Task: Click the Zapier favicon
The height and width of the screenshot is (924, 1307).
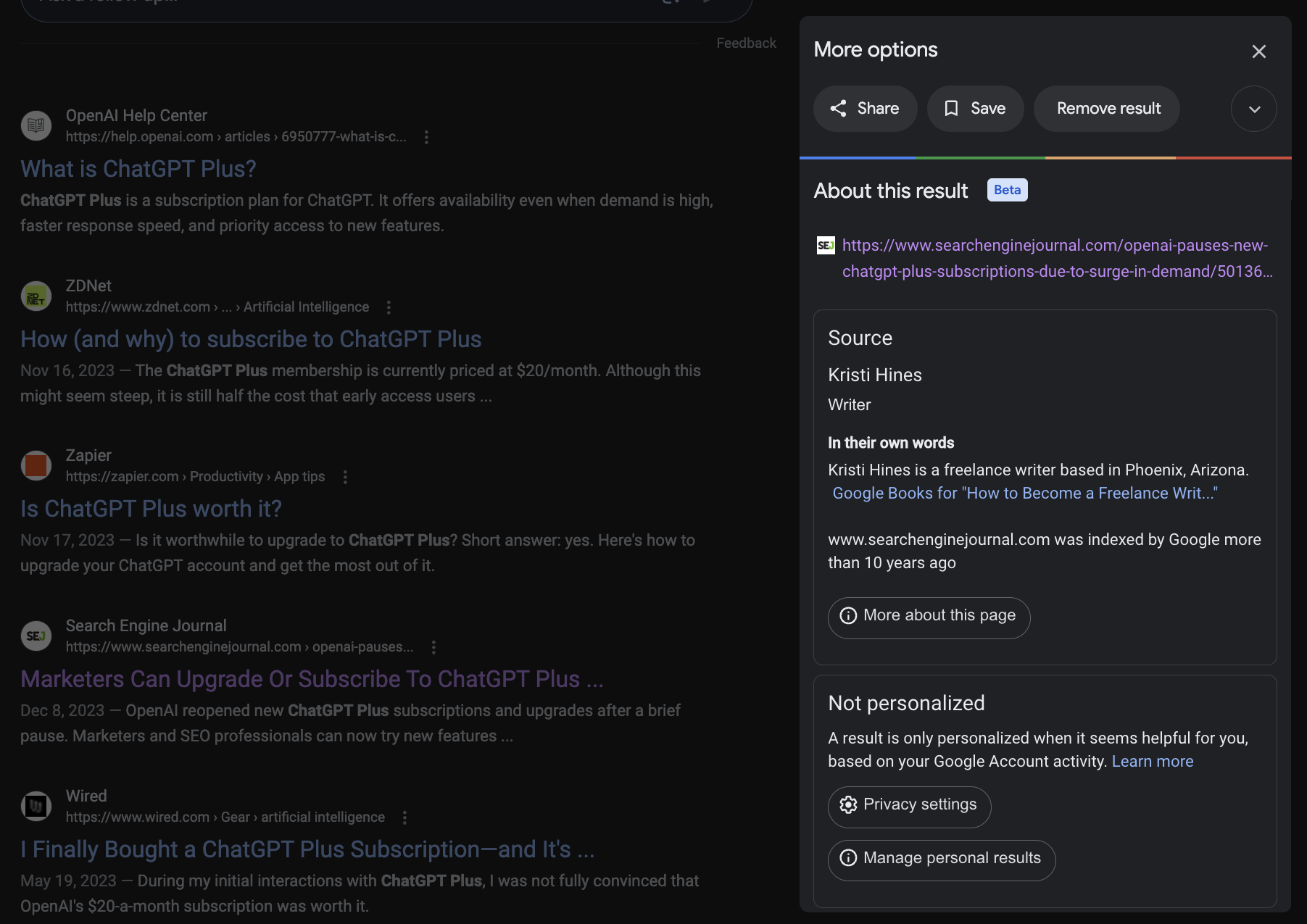Action: click(x=36, y=465)
